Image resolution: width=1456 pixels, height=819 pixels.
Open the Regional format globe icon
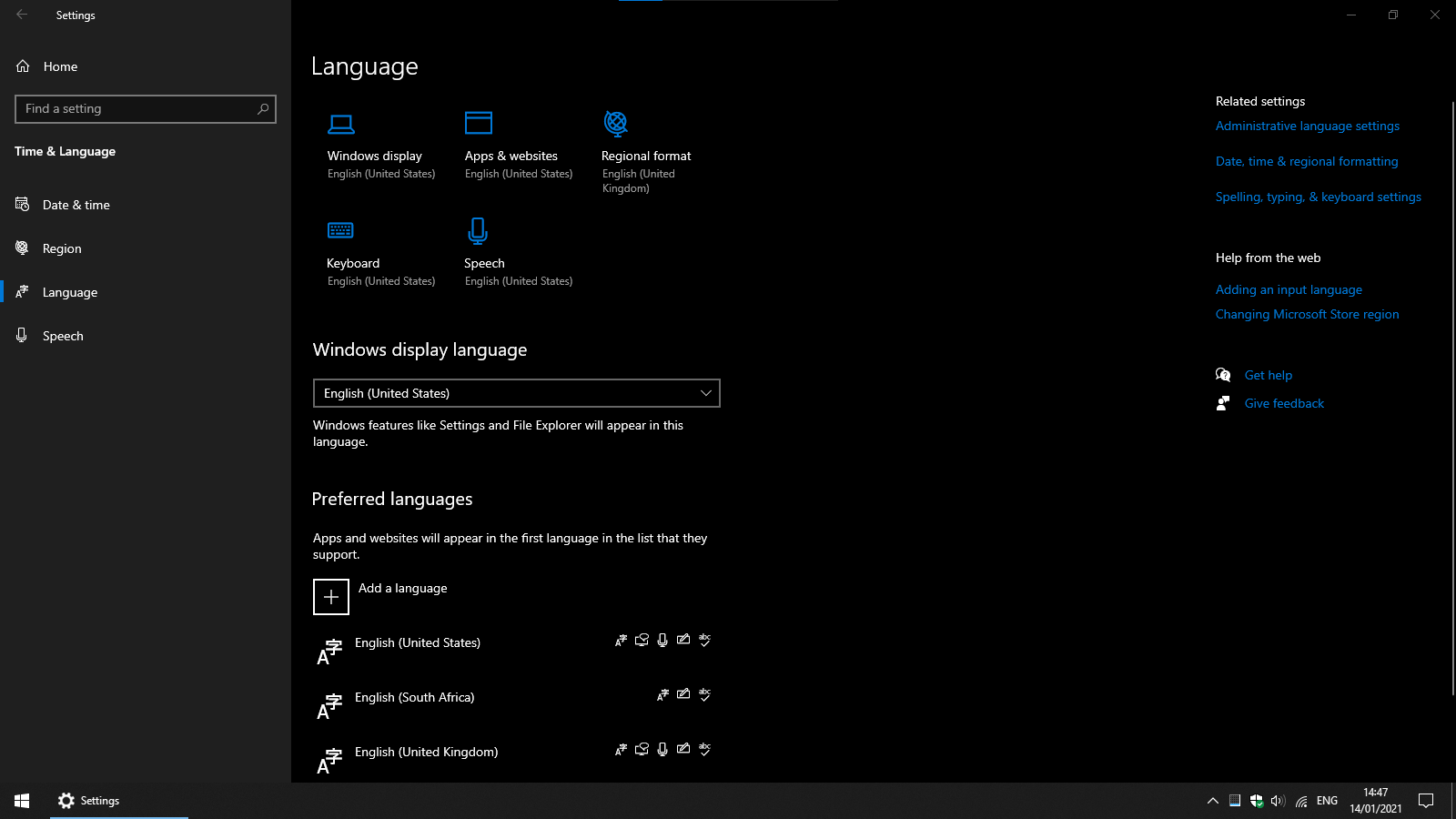[616, 123]
